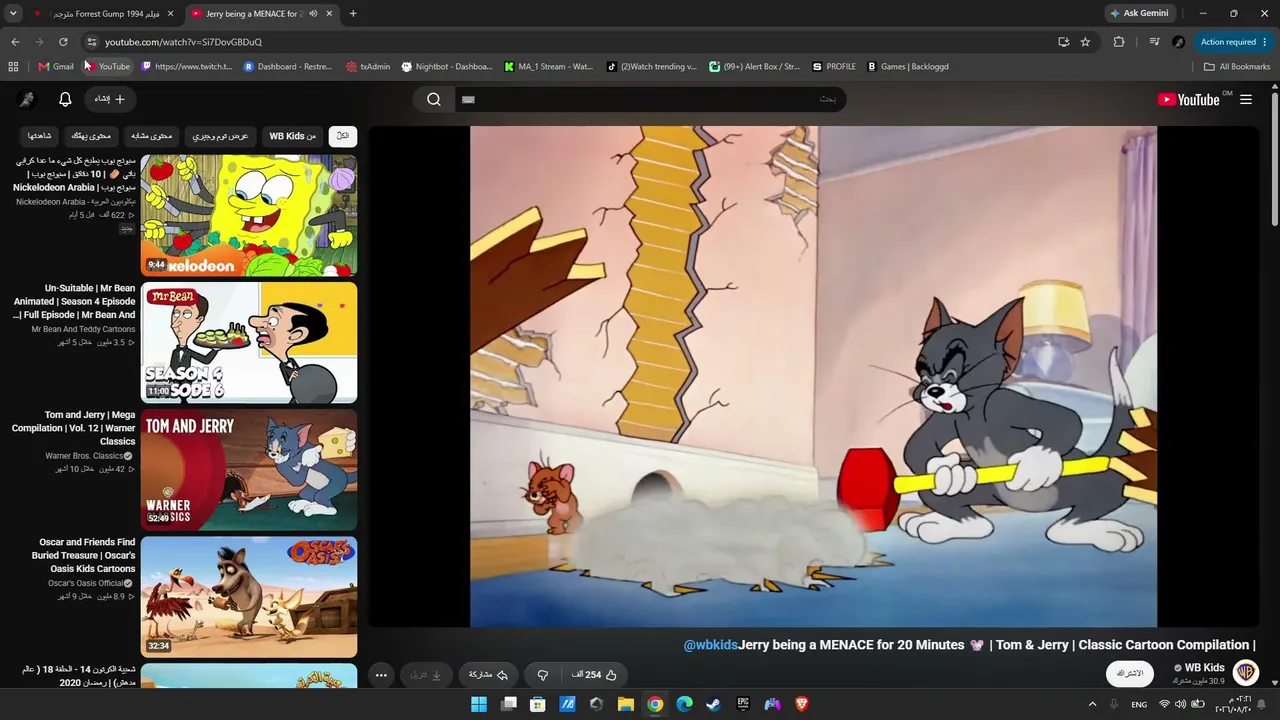The width and height of the screenshot is (1280, 720).
Task: Select the 'شاهدتها' filter chip
Action: click(x=40, y=136)
